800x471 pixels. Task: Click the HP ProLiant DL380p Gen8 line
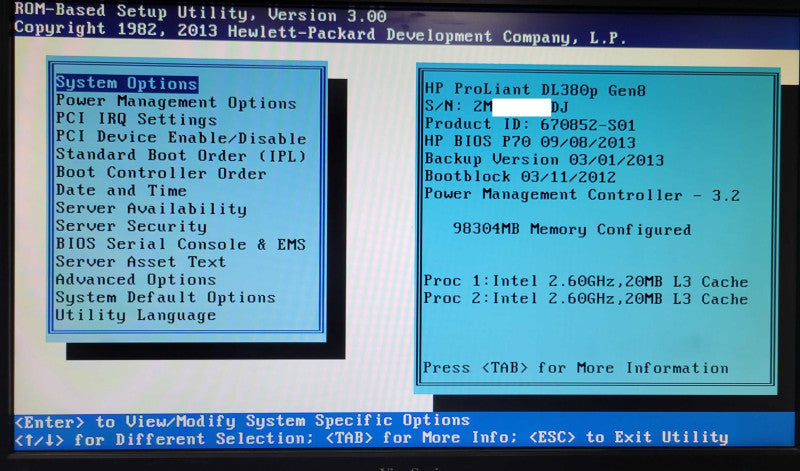[x=535, y=90]
